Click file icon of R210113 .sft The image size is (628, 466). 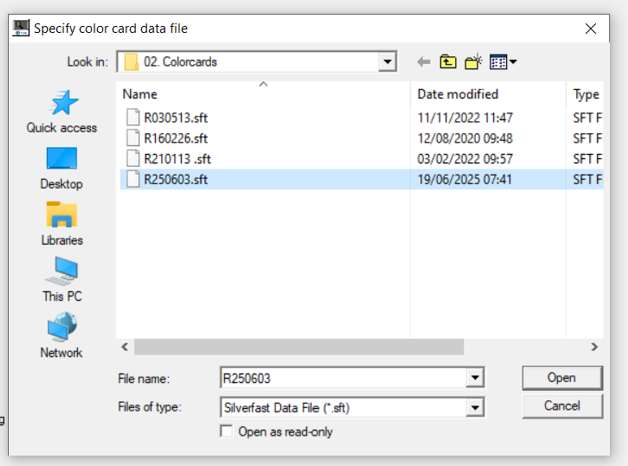(x=133, y=158)
